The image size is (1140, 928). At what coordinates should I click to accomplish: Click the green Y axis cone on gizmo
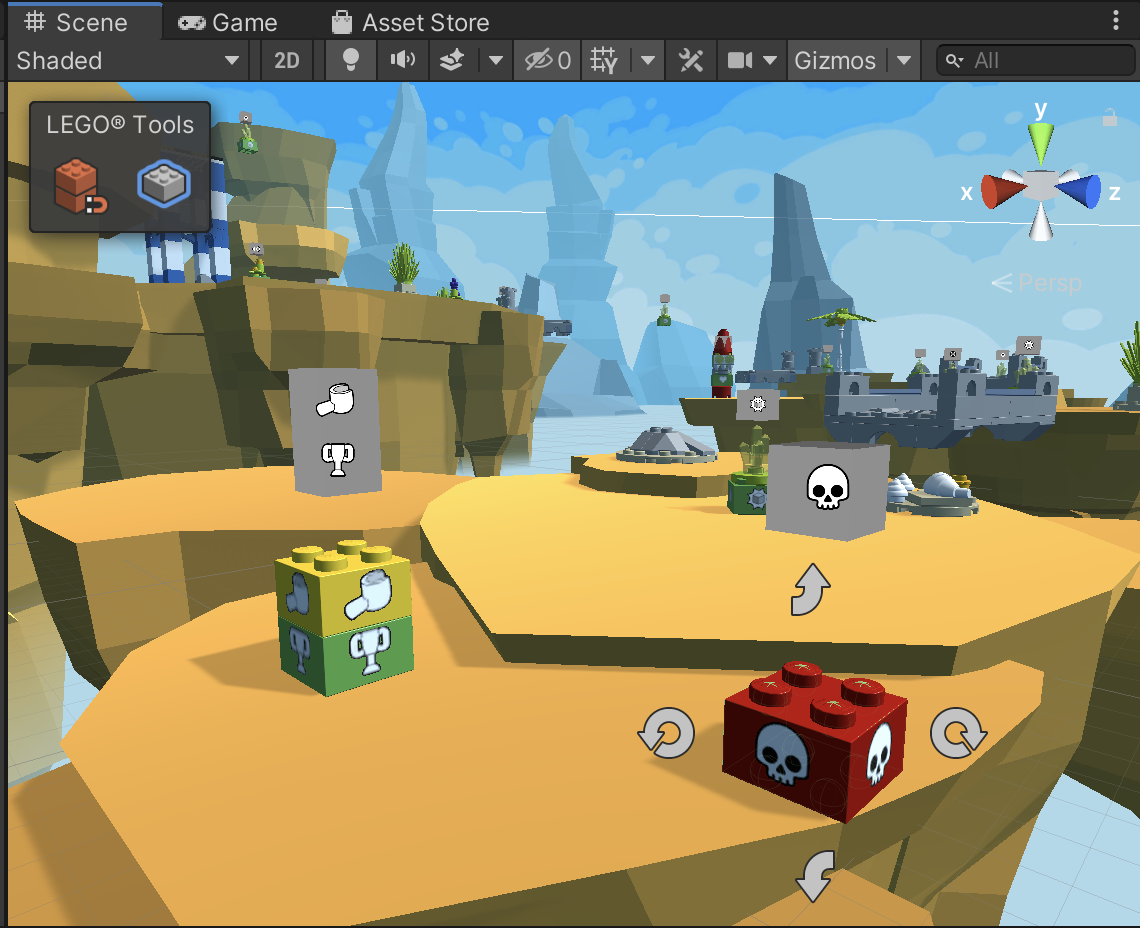[x=1041, y=143]
